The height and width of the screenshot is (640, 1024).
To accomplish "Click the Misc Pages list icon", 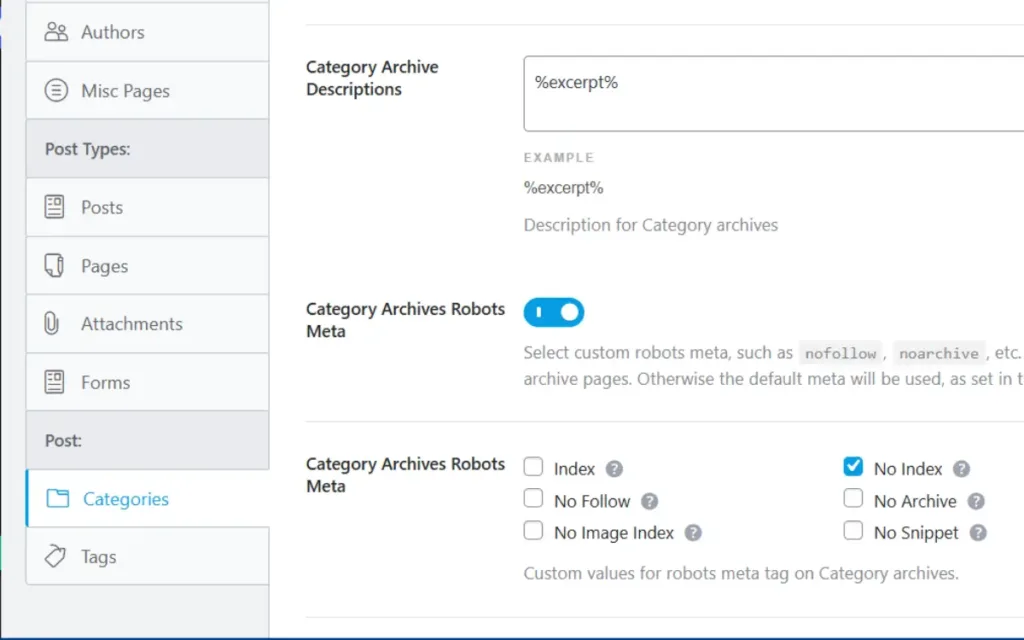I will 56,90.
